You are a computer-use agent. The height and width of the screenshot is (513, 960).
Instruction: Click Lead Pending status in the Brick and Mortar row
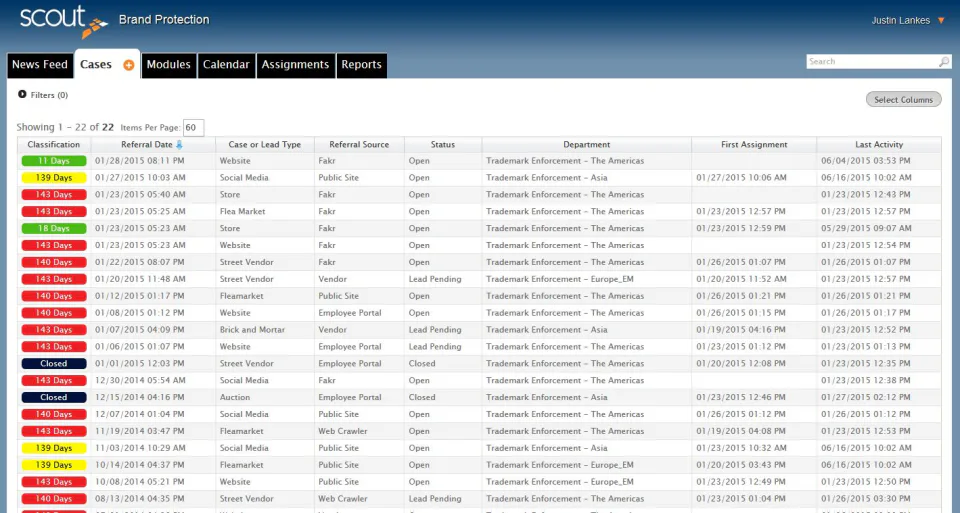pos(435,329)
